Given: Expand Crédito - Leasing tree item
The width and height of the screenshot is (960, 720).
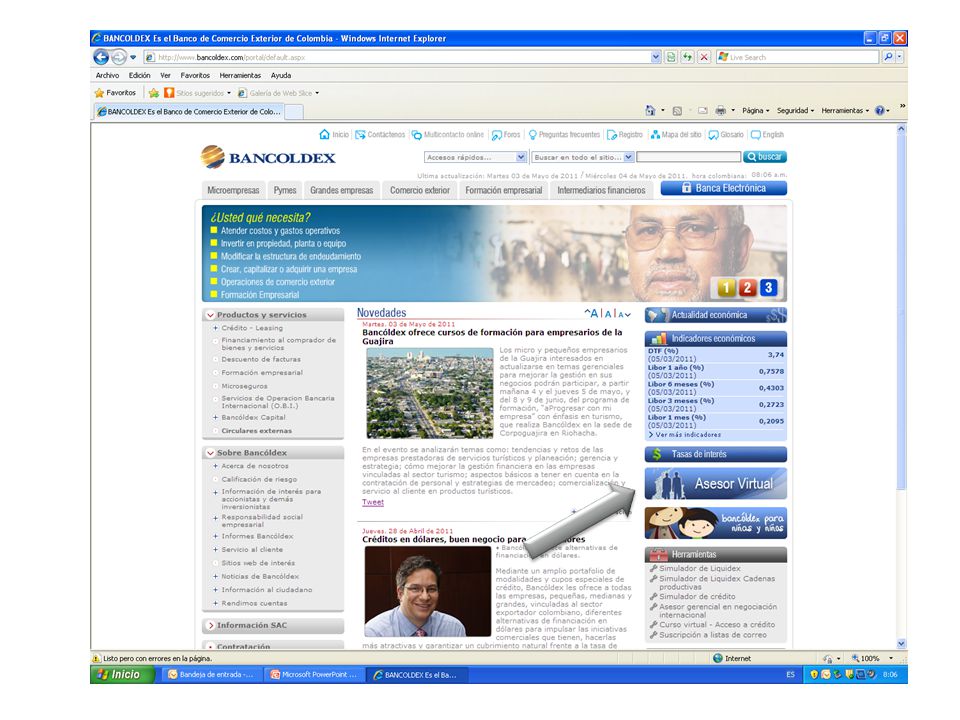Looking at the screenshot, I should 216,328.
